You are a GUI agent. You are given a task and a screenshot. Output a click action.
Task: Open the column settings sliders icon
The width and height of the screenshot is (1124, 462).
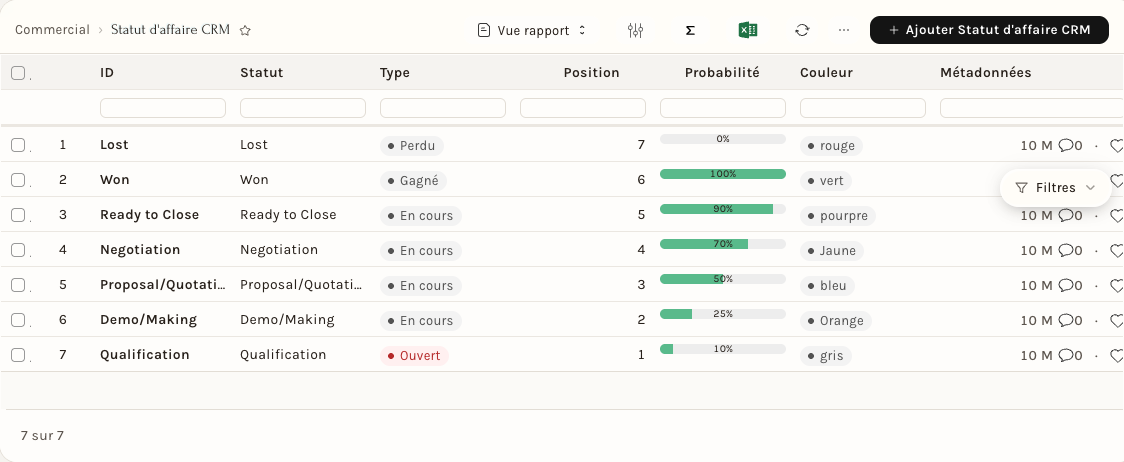tap(635, 30)
